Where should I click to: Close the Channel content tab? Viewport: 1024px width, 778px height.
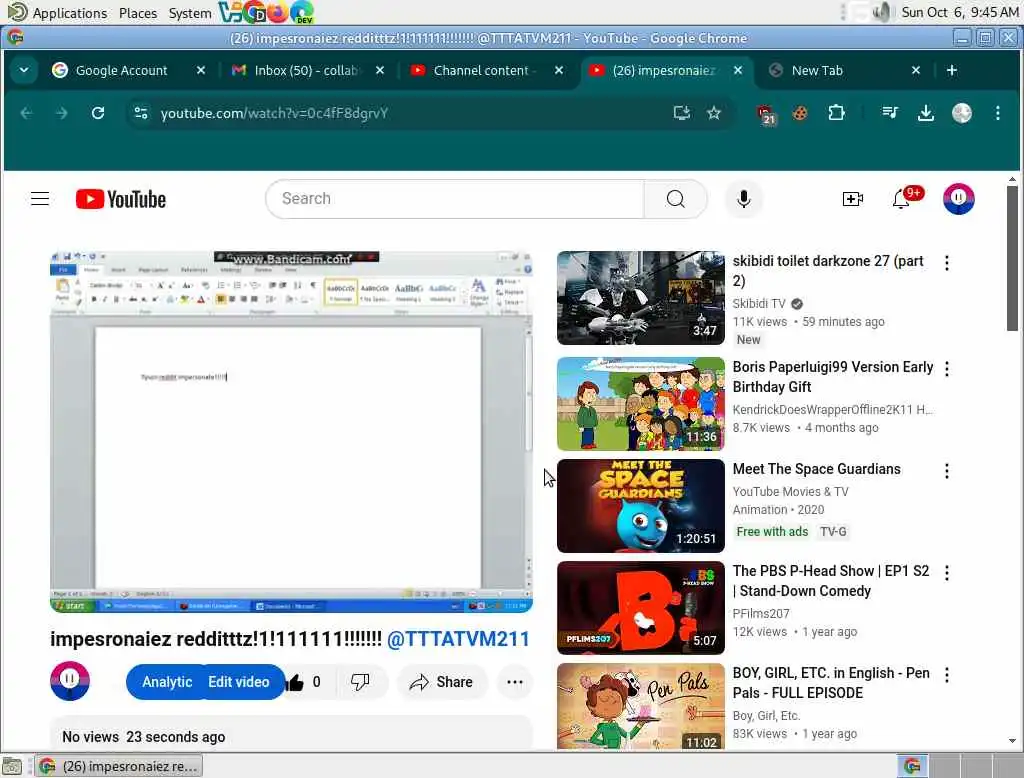pos(559,70)
